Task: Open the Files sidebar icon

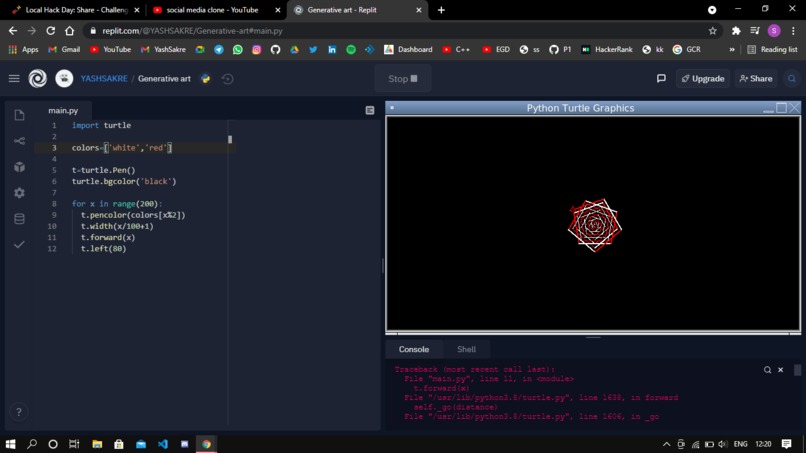Action: [19, 115]
